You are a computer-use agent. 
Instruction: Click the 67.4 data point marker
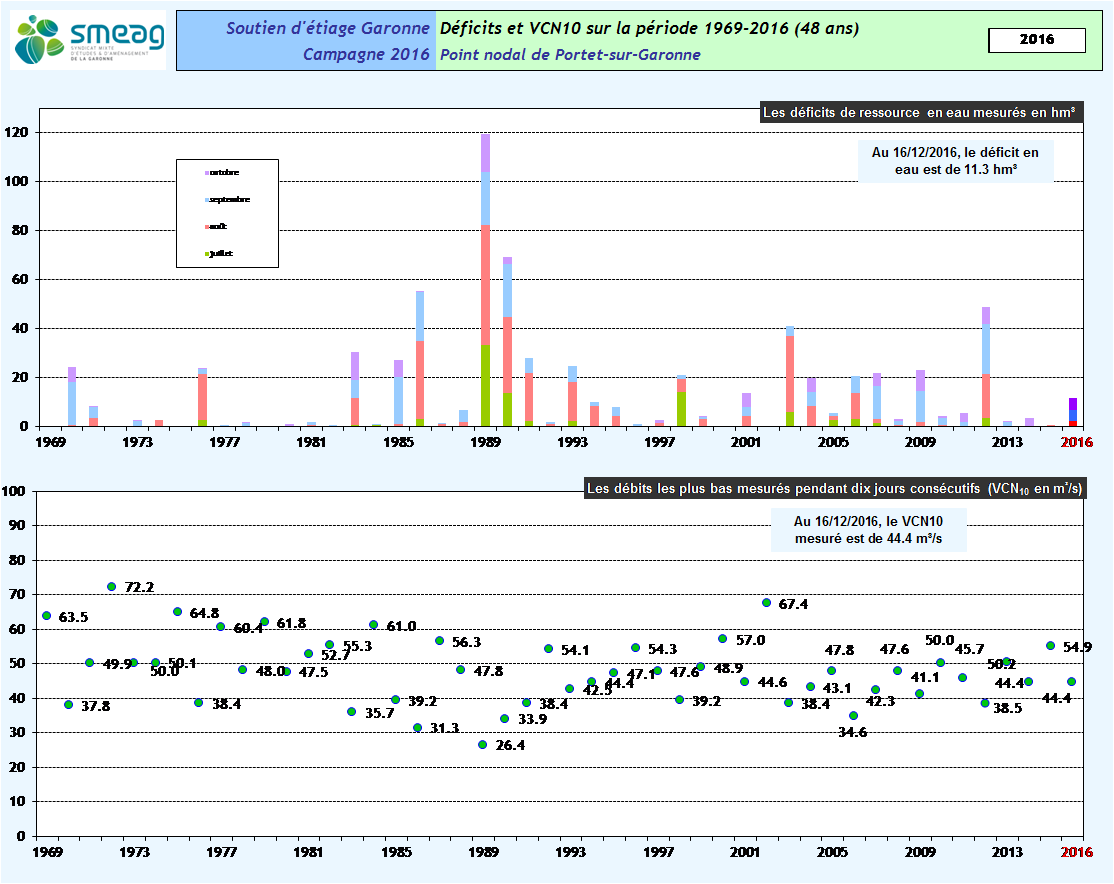pos(766,603)
